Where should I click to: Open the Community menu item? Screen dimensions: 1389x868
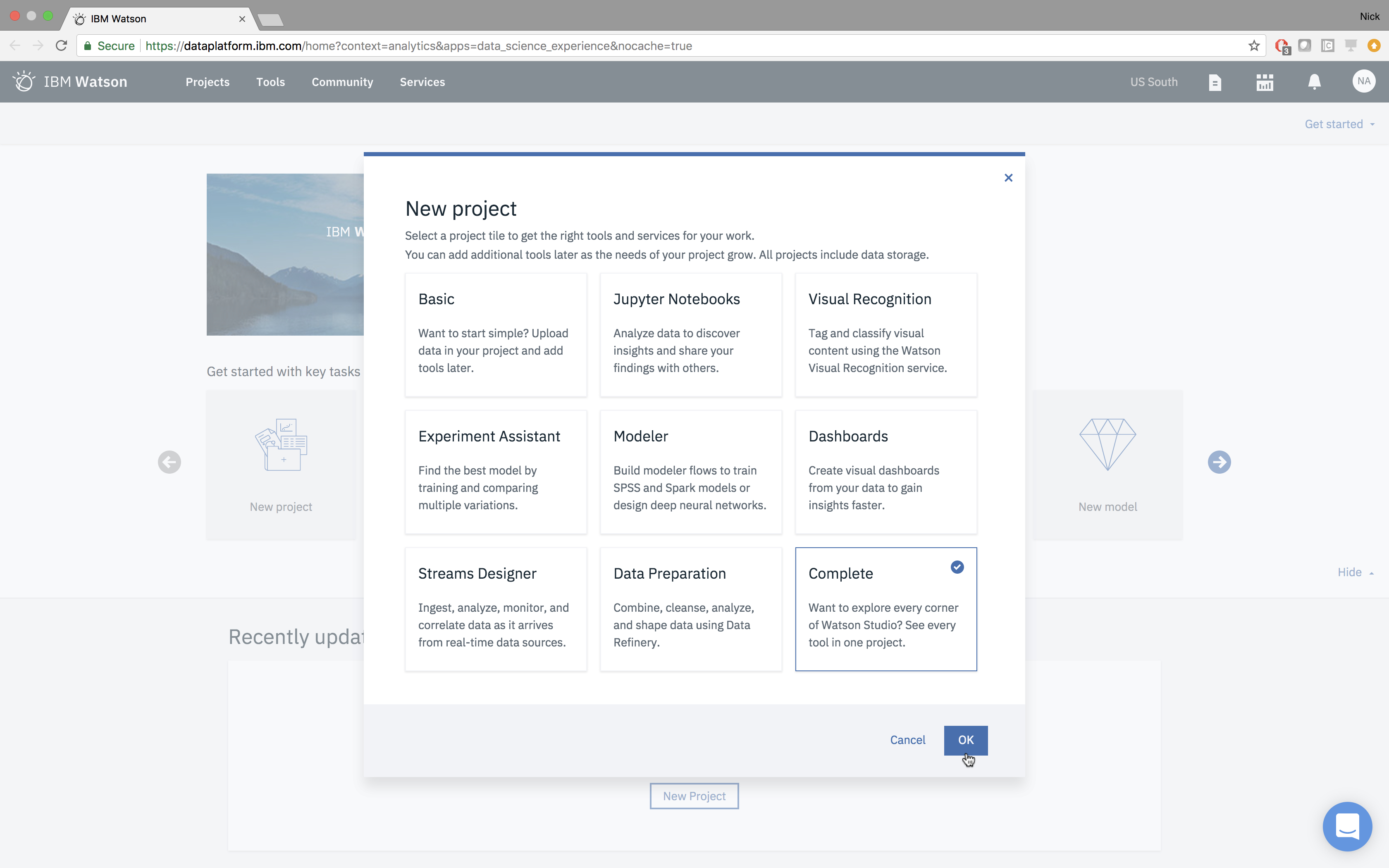click(x=342, y=81)
